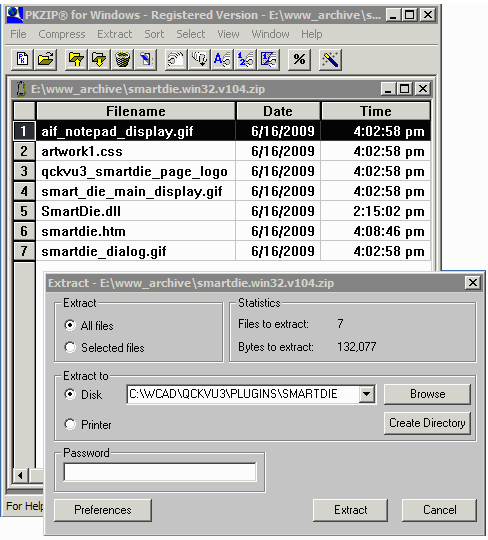Open the File menu

(x=18, y=34)
